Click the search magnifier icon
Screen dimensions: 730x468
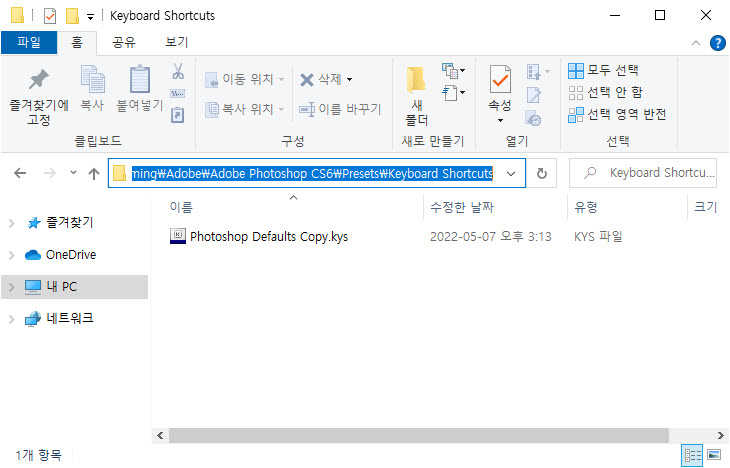[590, 173]
